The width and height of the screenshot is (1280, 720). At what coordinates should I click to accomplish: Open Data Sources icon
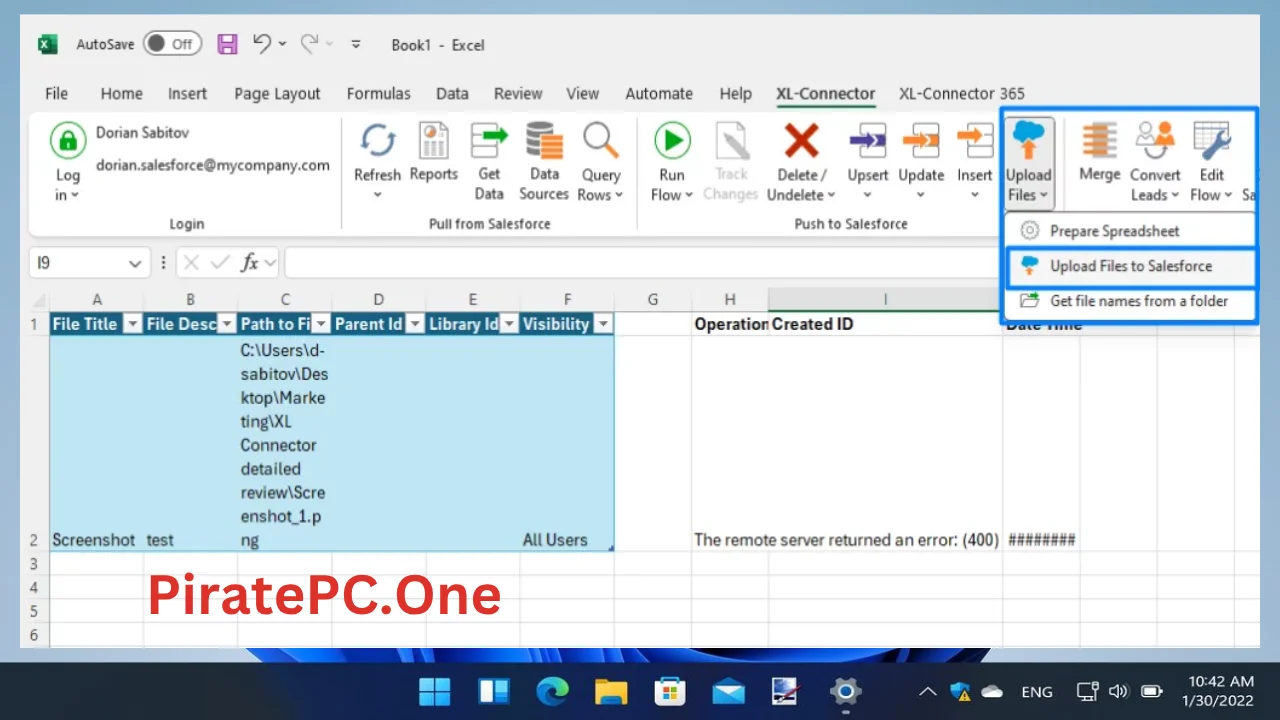tap(544, 140)
